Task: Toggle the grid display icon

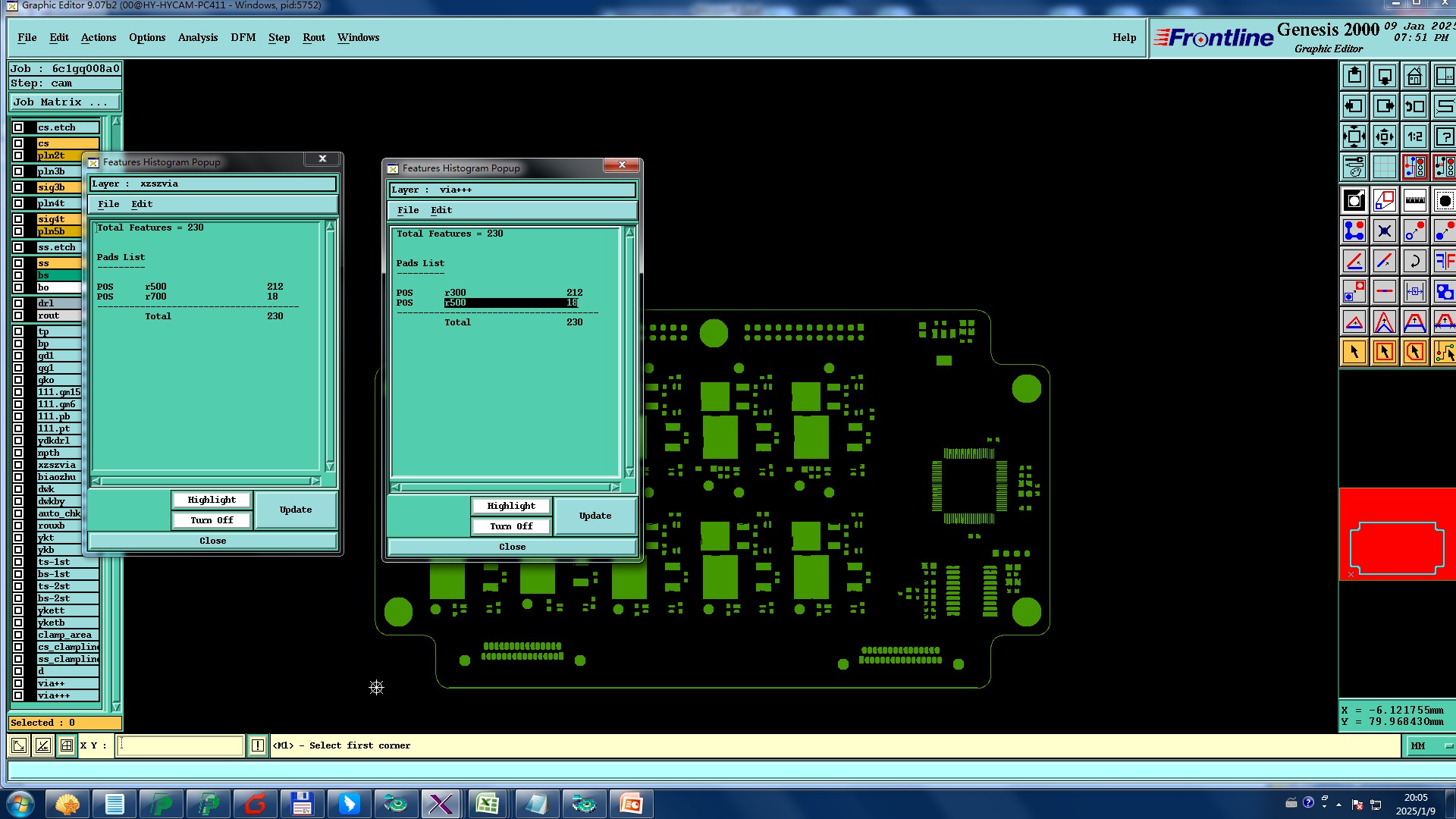Action: [x=1384, y=167]
